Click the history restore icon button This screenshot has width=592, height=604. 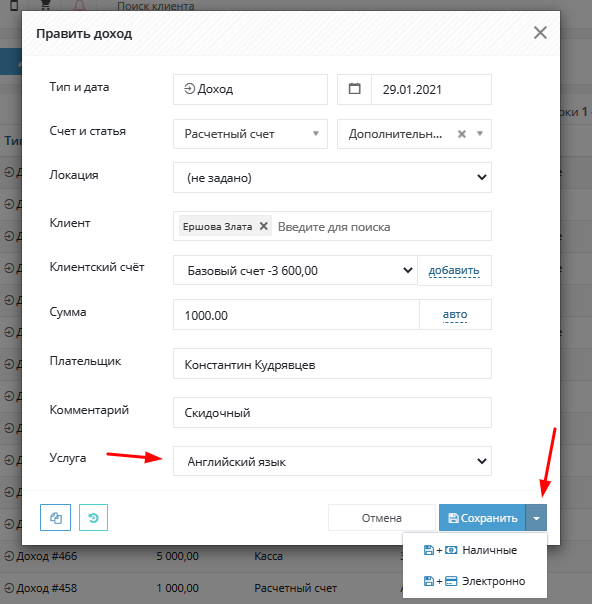(93, 517)
